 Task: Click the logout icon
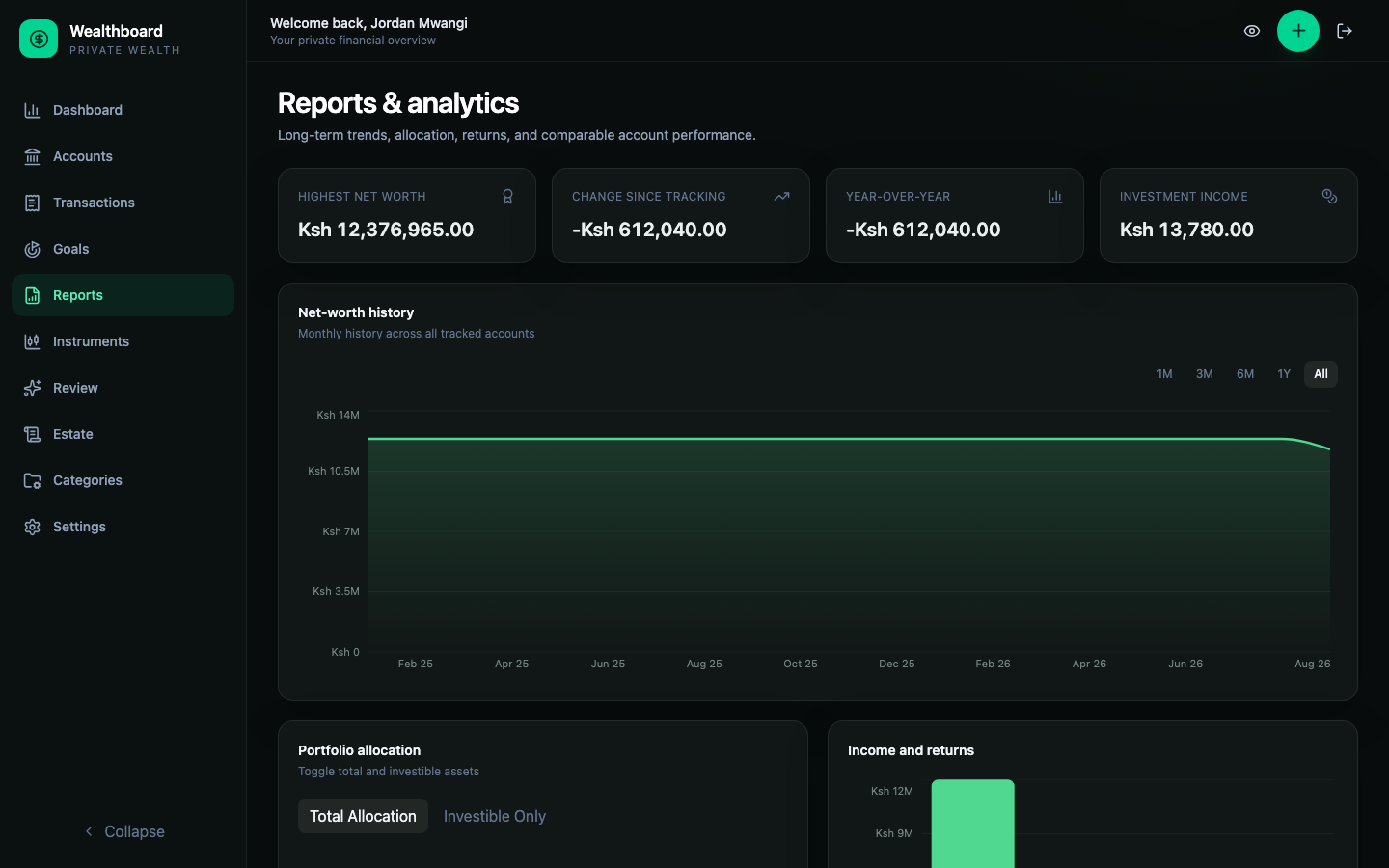(1345, 31)
